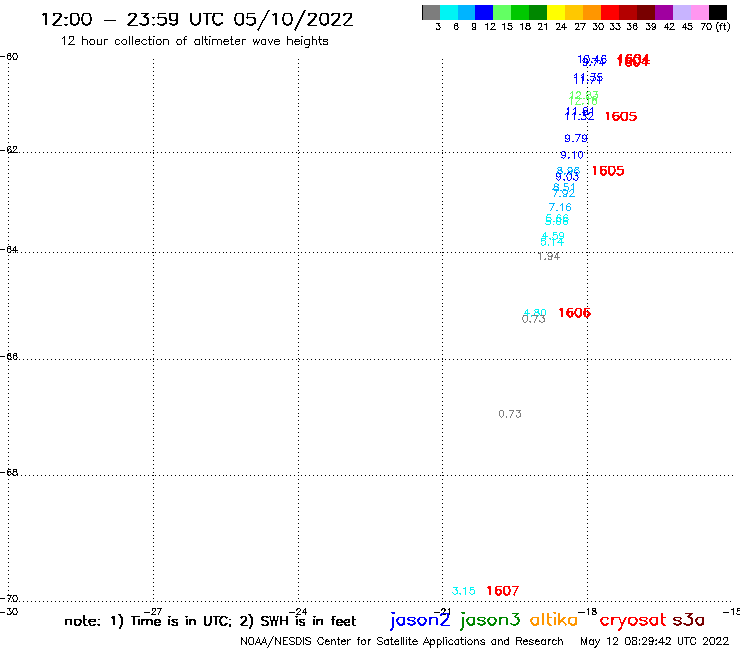This screenshot has height=650, width=740.
Task: Click the red 1606 time label
Action: [574, 313]
